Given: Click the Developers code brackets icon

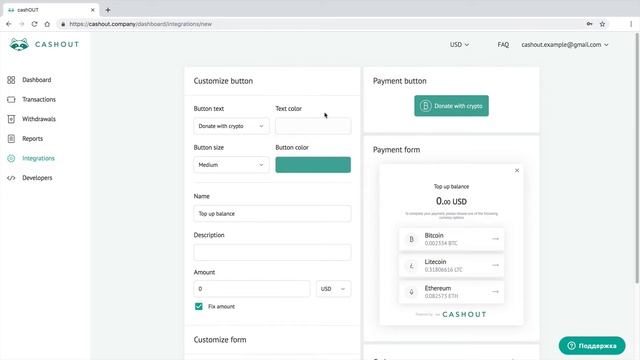Looking at the screenshot, I should point(11,178).
